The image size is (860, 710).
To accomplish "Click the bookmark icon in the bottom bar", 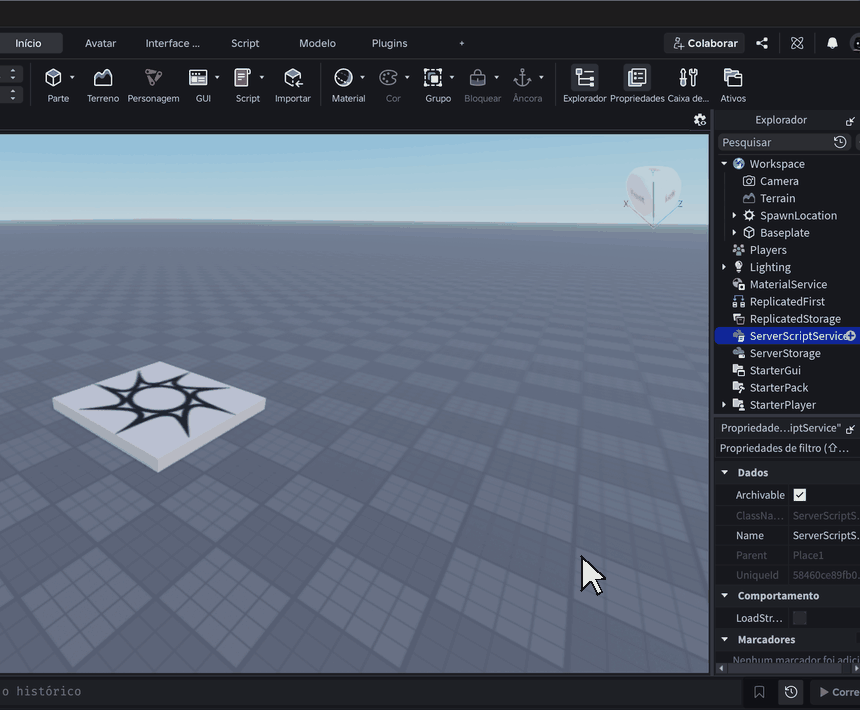I will [759, 692].
